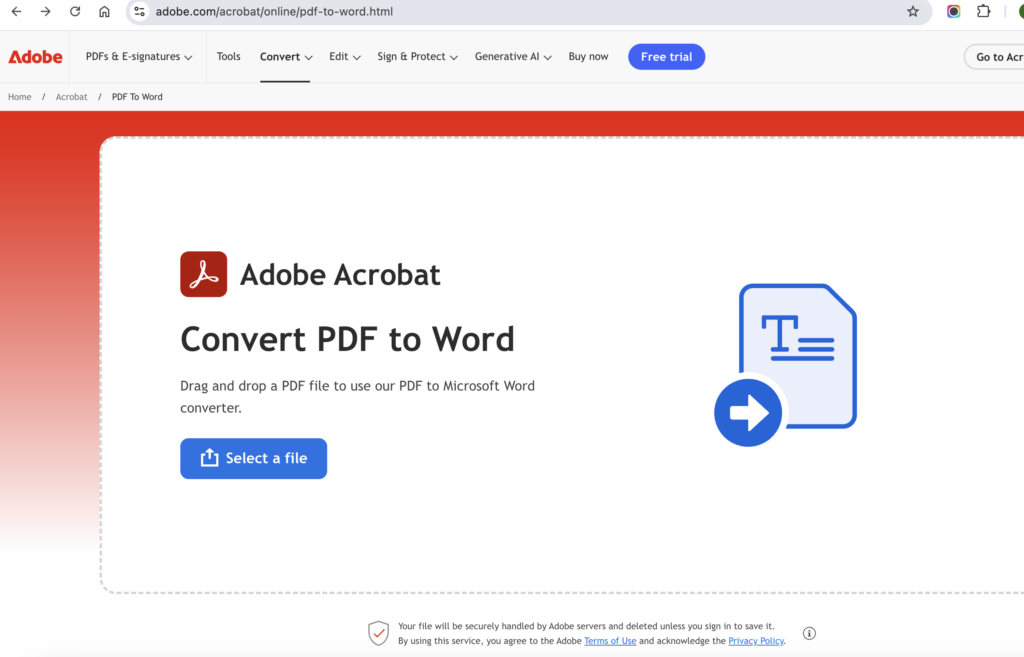Screen dimensions: 1024x657
Task: Start the Free trial
Action: [666, 57]
